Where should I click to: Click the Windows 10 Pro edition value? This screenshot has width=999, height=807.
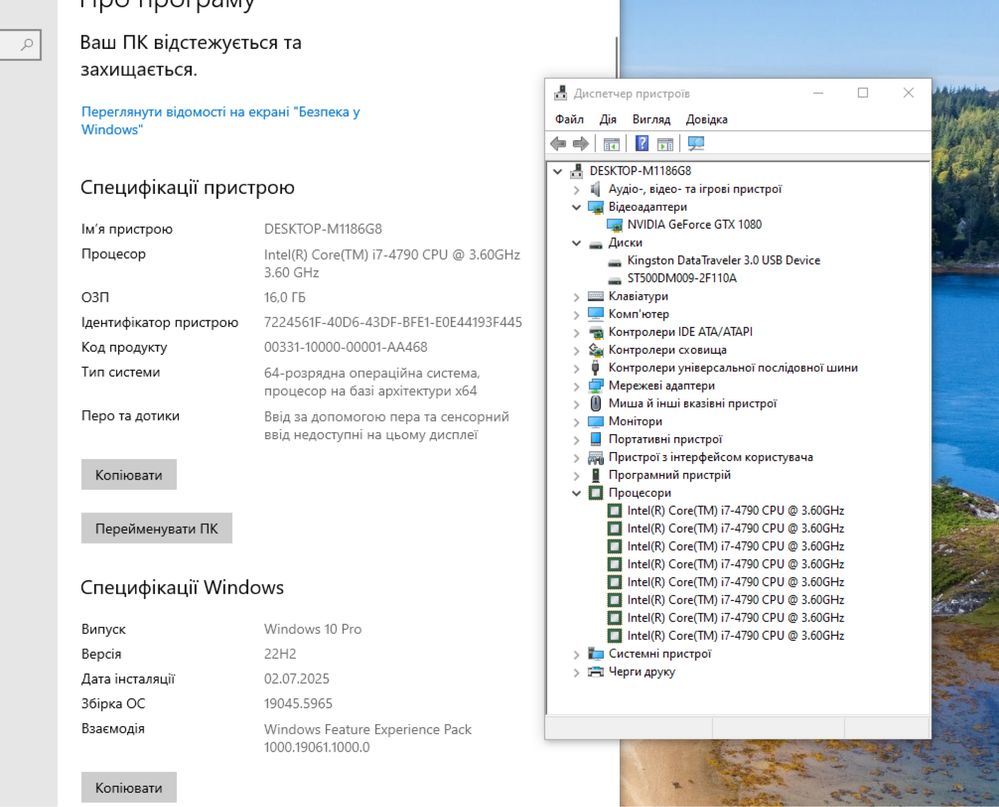[313, 629]
